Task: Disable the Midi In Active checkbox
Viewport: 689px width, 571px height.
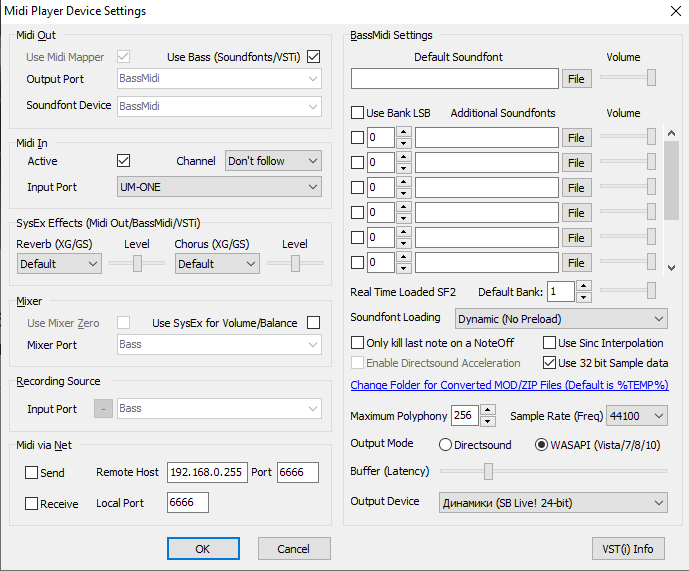Action: 124,161
